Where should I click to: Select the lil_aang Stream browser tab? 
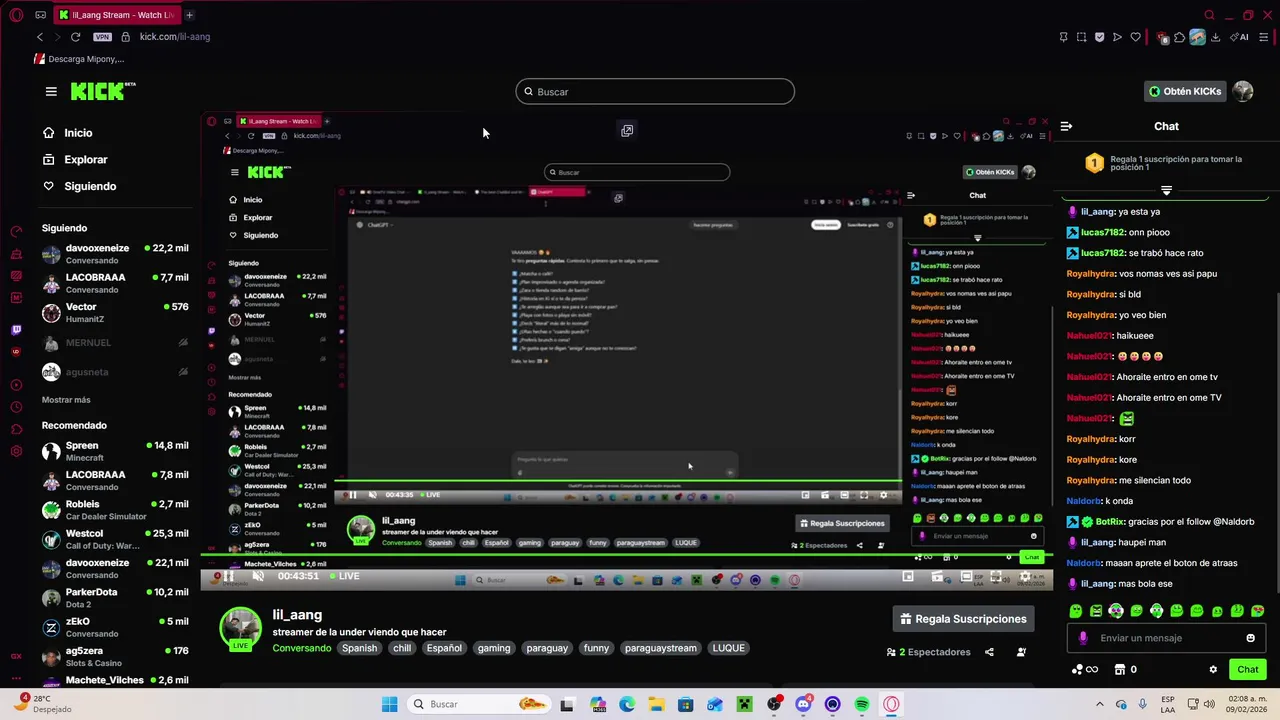pos(116,15)
